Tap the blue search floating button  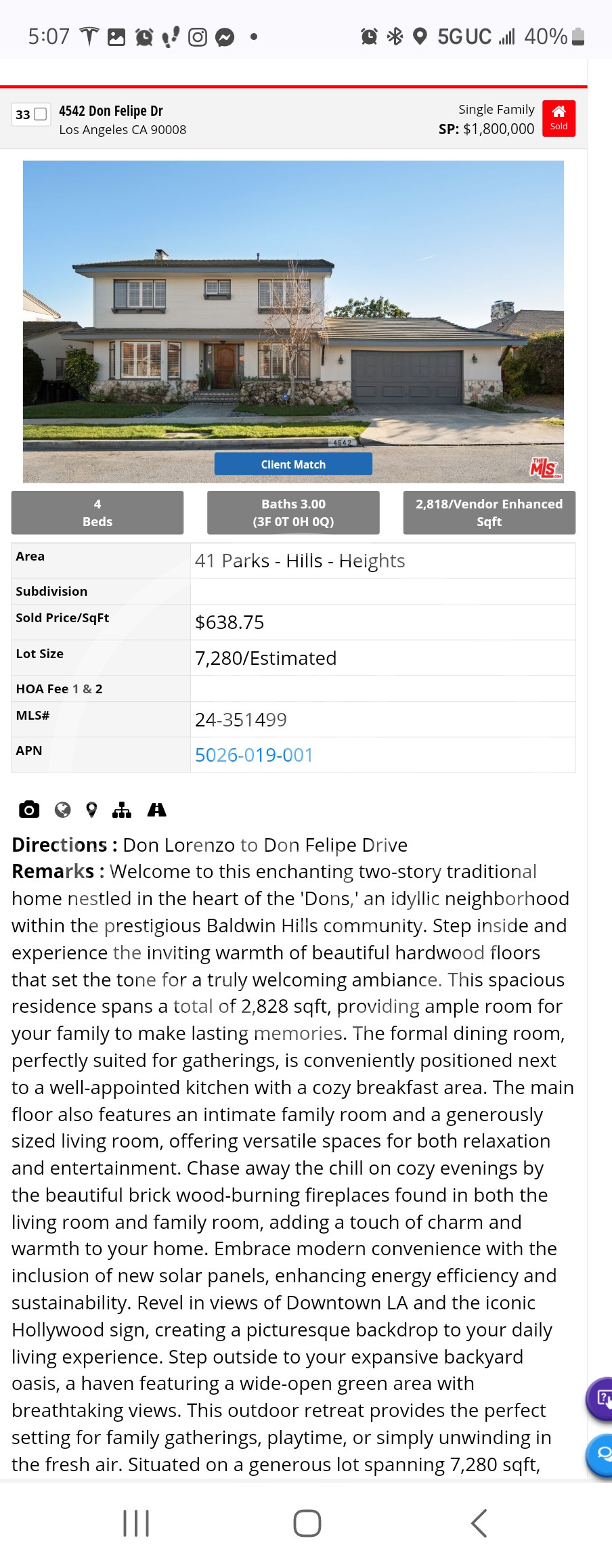click(600, 1455)
